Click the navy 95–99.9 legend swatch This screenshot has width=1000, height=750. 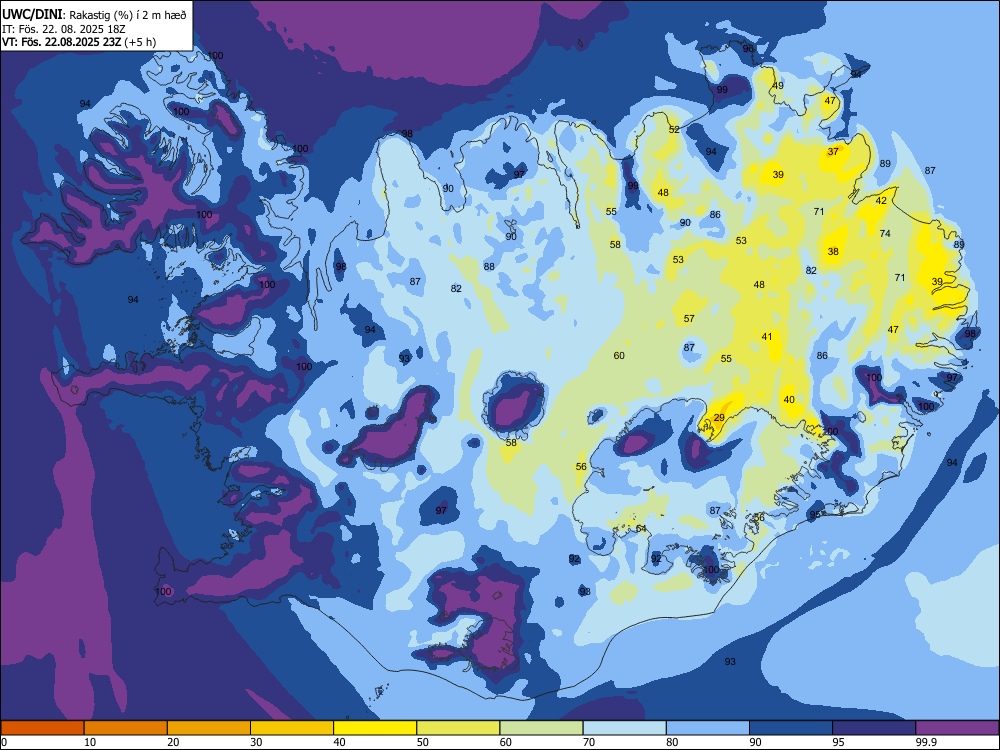click(874, 728)
